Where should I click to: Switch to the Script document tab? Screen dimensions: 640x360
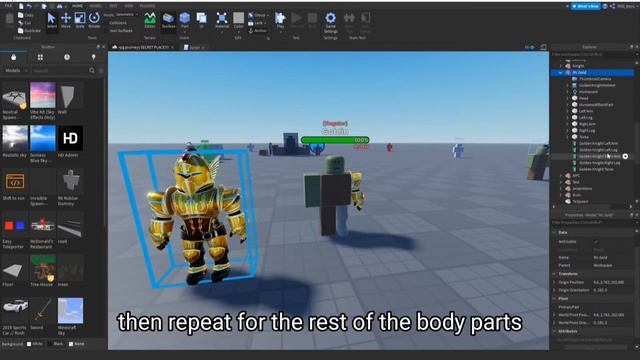click(194, 47)
